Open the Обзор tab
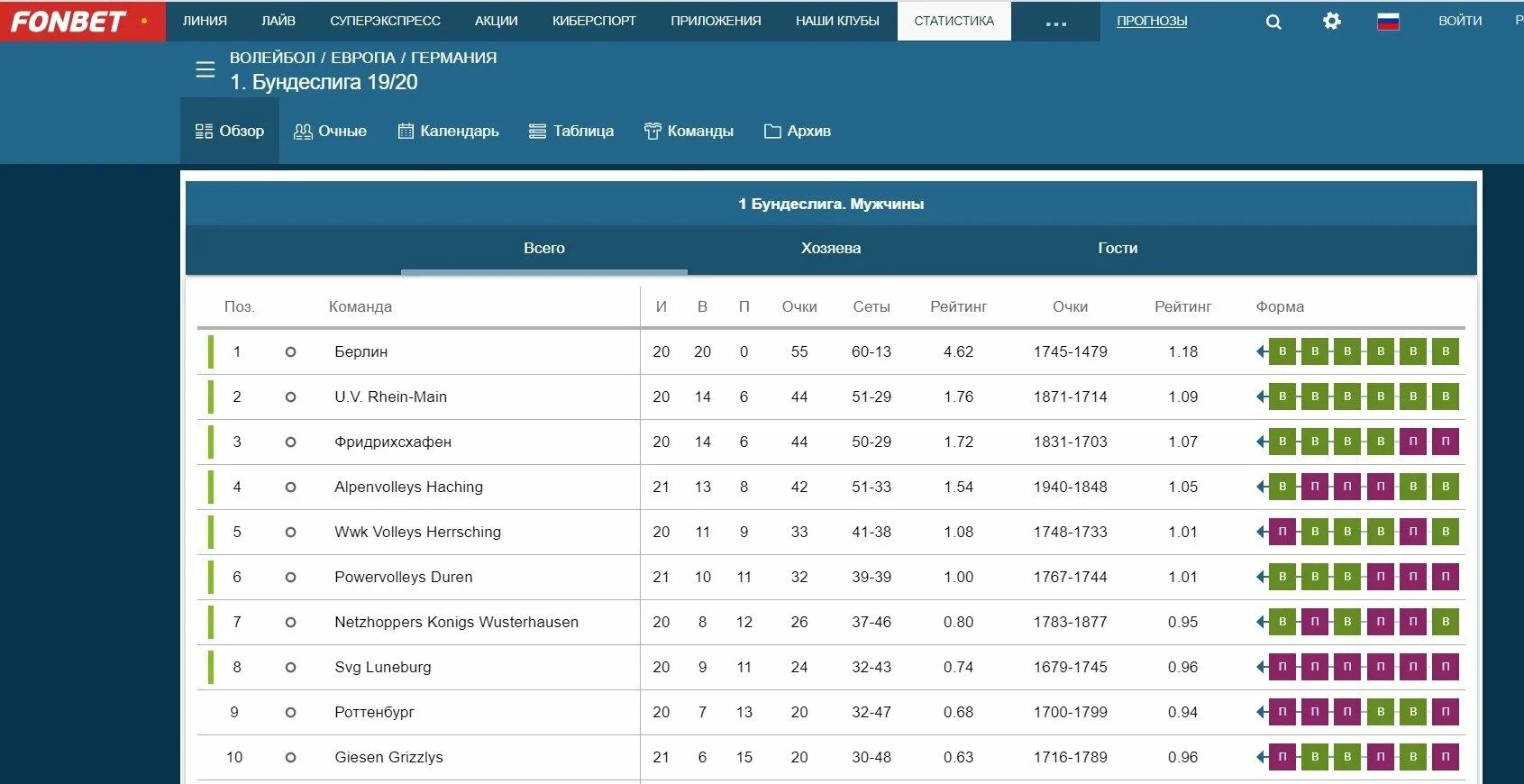Screen dimensions: 1524x784 click(x=230, y=131)
